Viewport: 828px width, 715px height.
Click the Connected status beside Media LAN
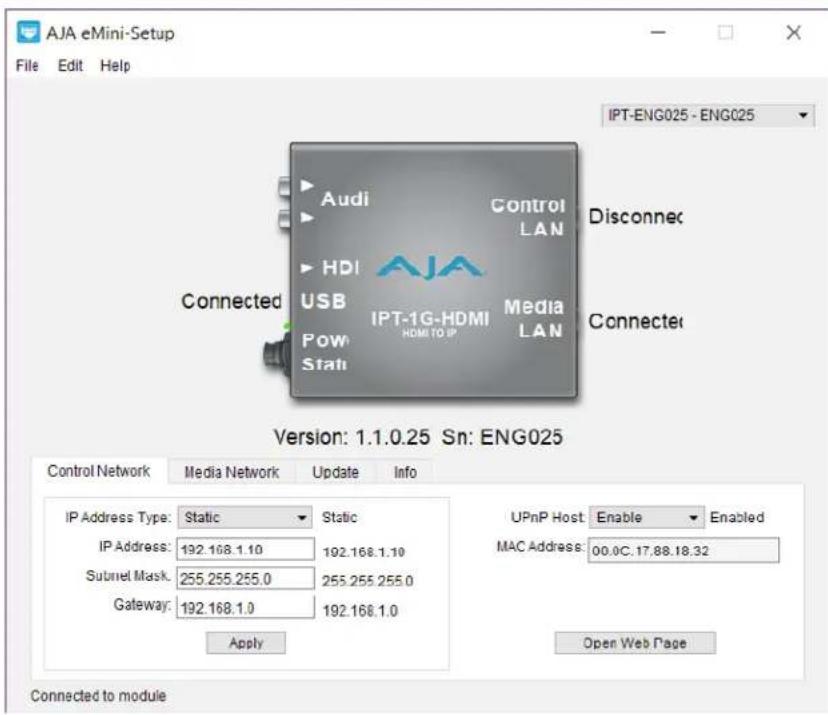[x=635, y=321]
